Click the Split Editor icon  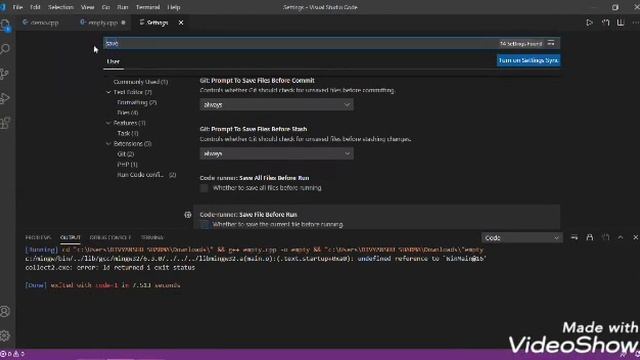coord(620,22)
